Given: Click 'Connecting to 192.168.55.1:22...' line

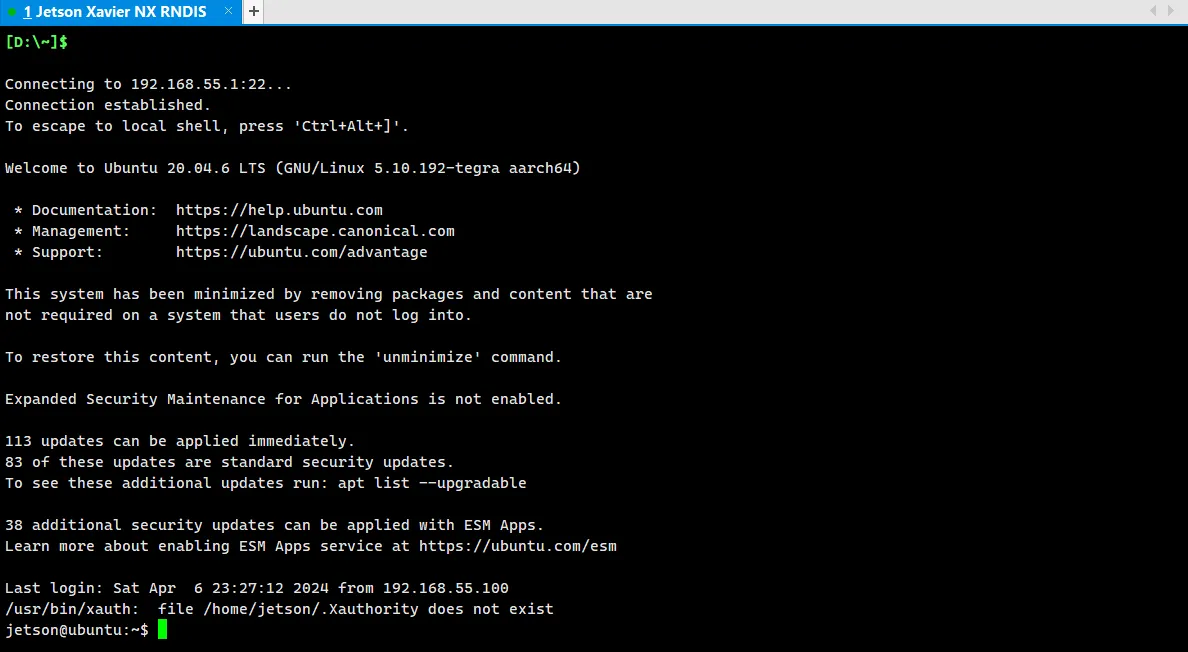Looking at the screenshot, I should (x=148, y=84).
